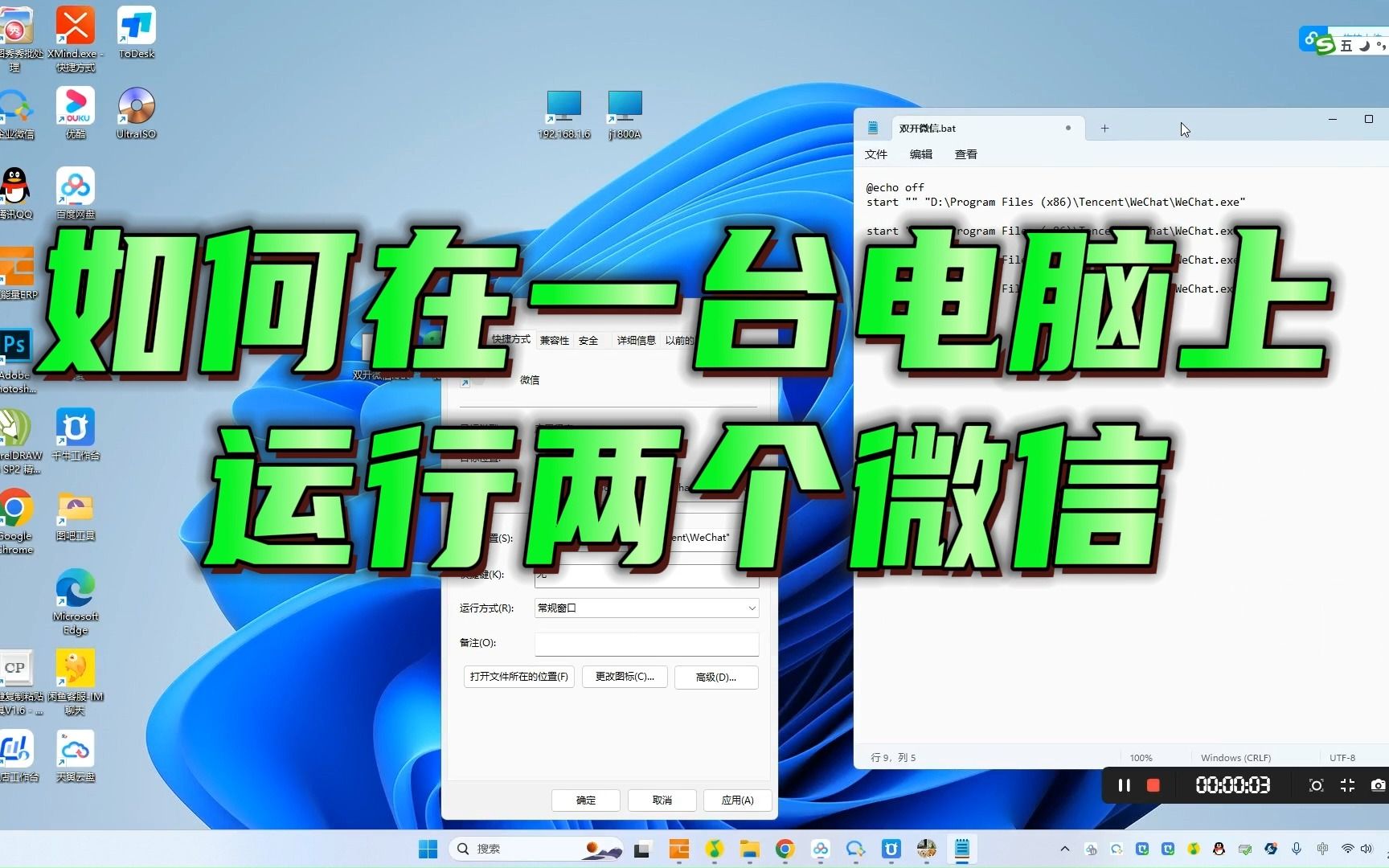The width and height of the screenshot is (1389, 868).
Task: Click the 100% zoom status entry
Action: [1141, 757]
